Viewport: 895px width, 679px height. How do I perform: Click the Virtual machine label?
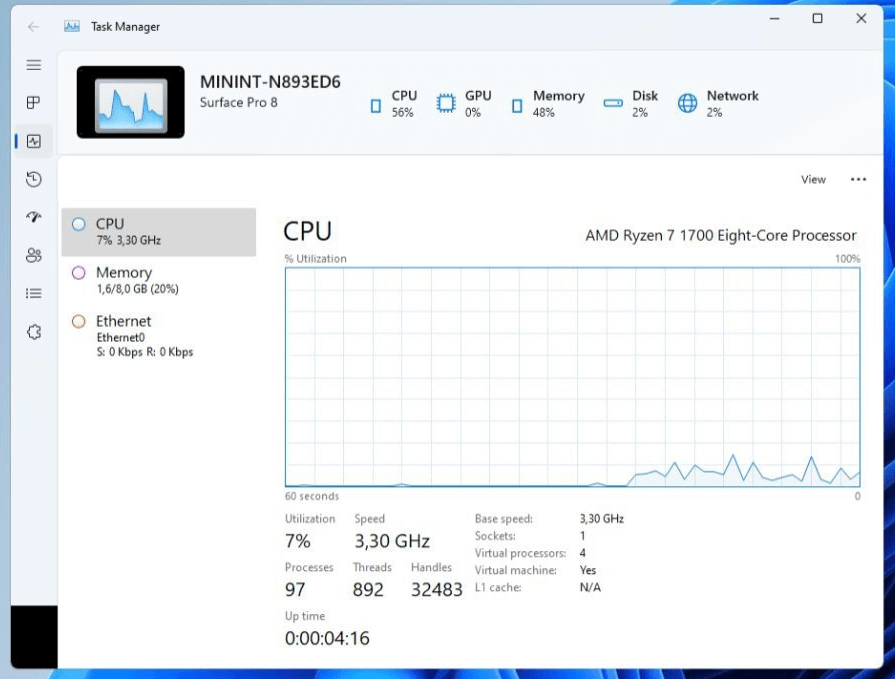click(515, 570)
